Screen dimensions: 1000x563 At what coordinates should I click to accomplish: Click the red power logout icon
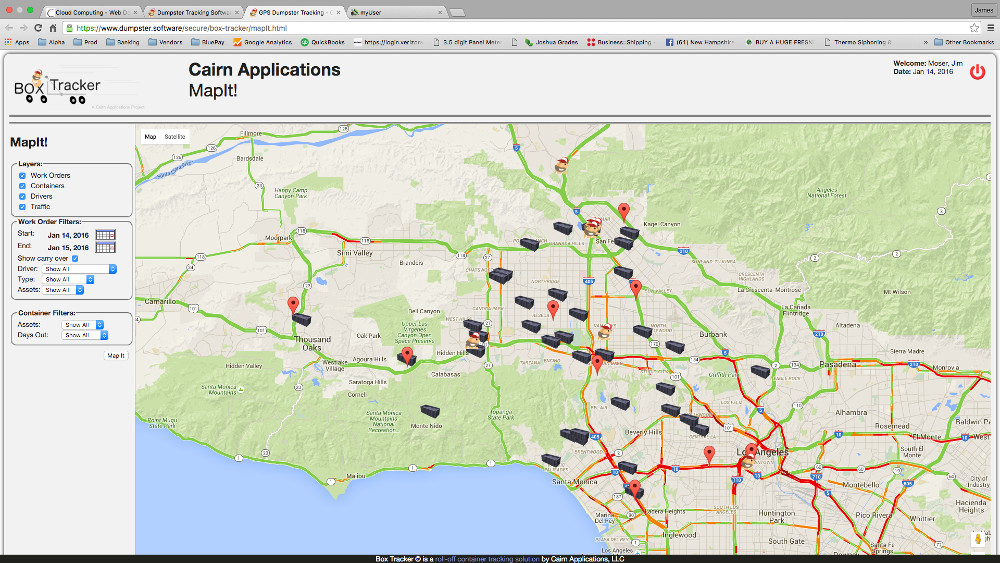tap(977, 71)
